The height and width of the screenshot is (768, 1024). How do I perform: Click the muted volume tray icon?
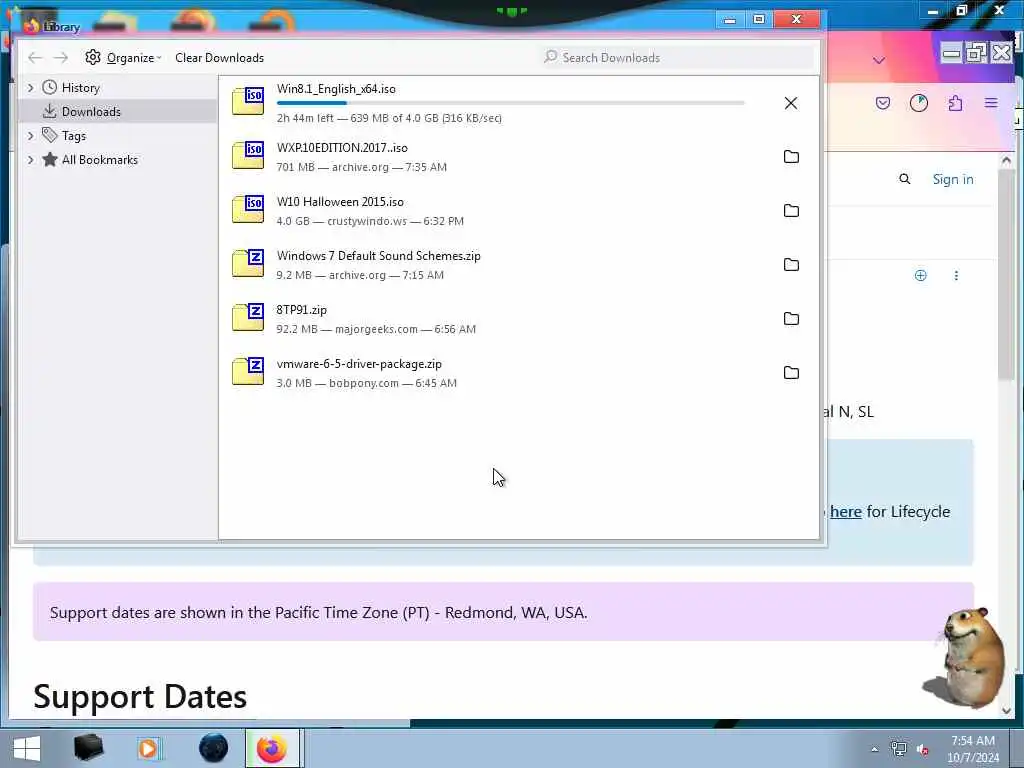pos(923,750)
